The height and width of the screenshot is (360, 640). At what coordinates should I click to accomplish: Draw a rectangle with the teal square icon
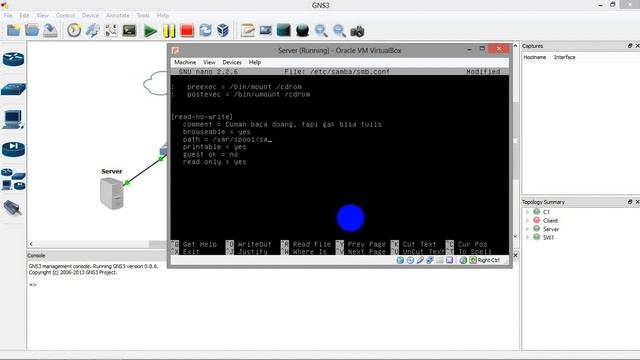284,30
